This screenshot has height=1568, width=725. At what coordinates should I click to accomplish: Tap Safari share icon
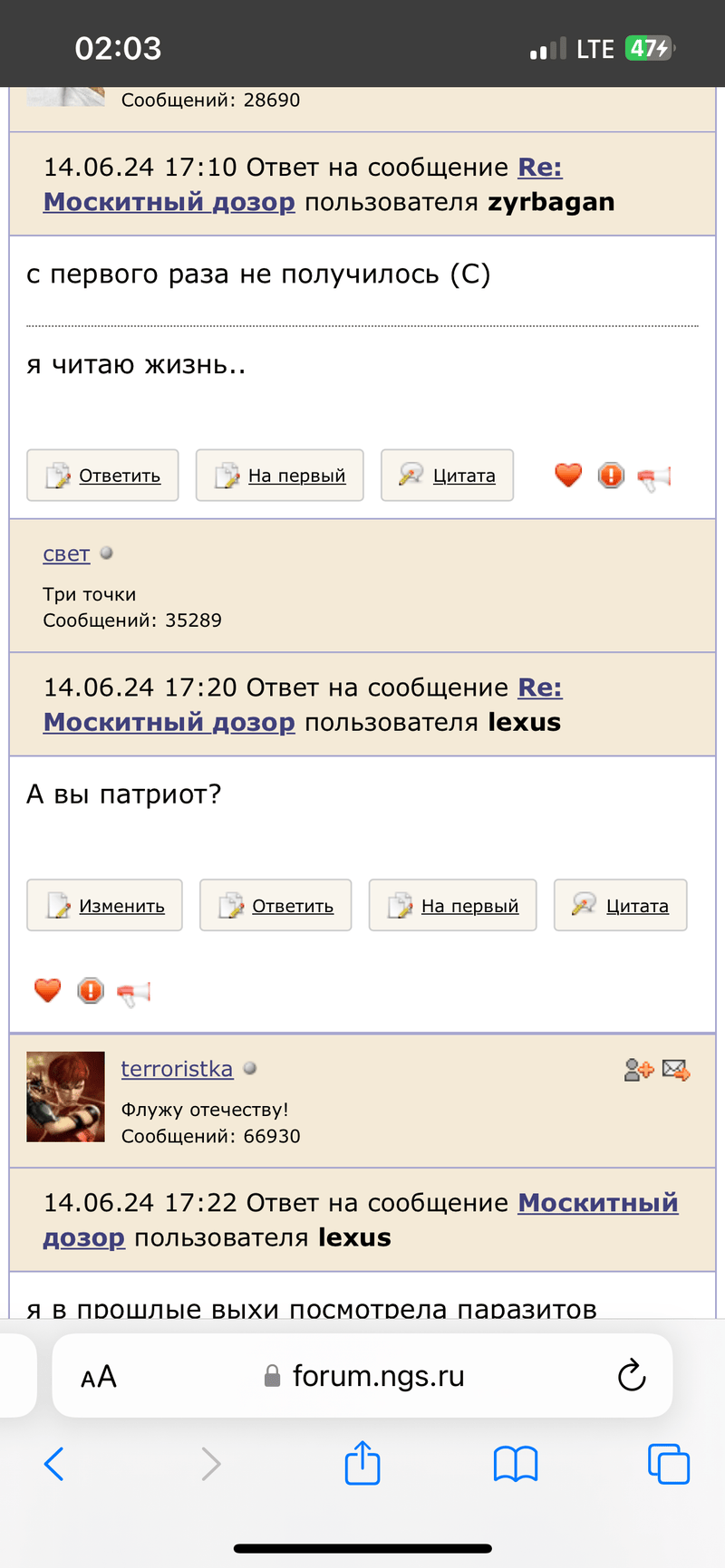point(362,1463)
